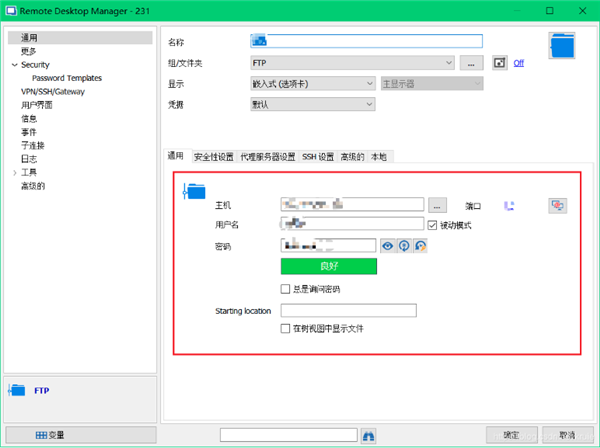Click the Remote Desktop Manager title icon
Viewport: 600px width, 448px height.
pyautogui.click(x=11, y=11)
